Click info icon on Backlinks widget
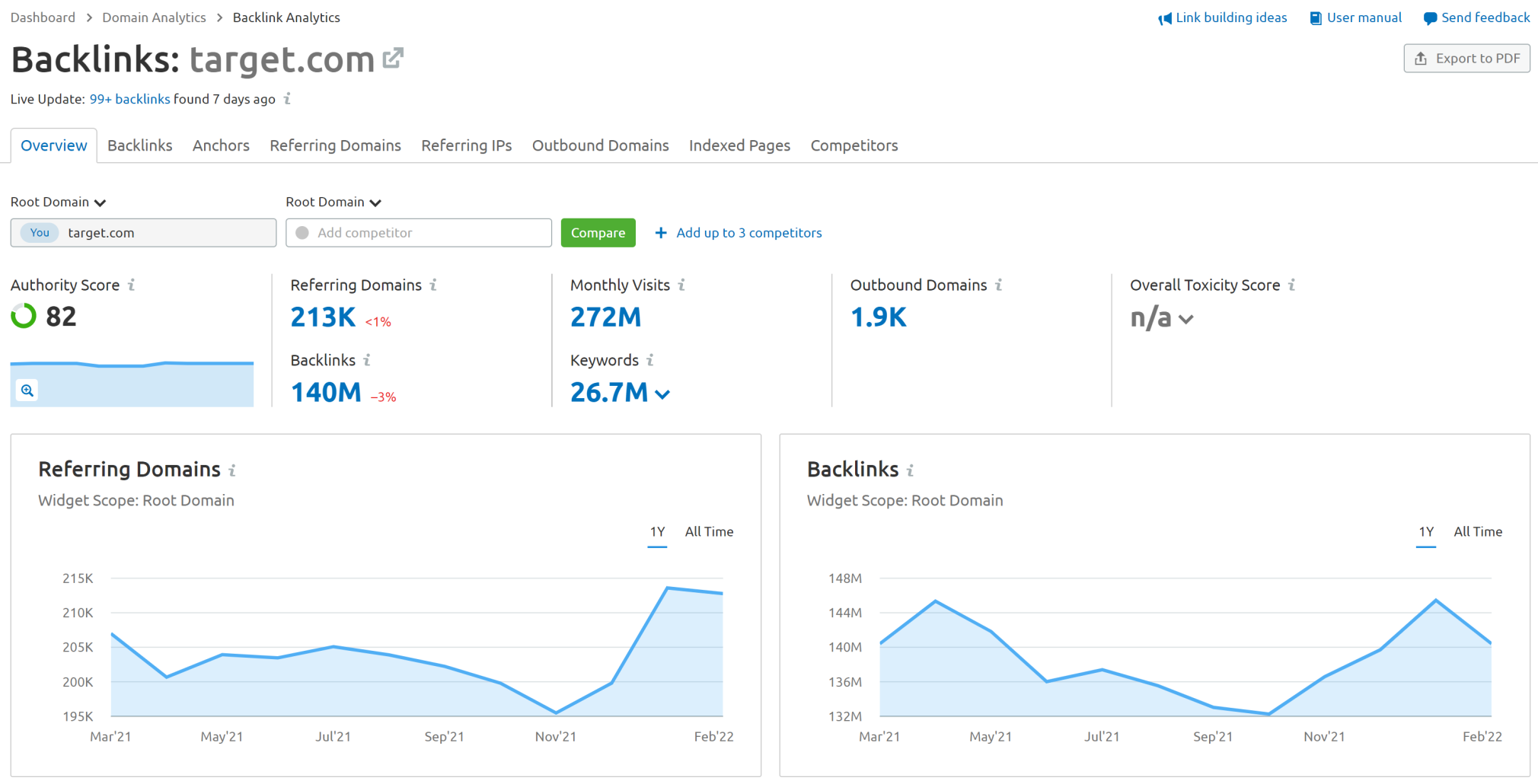The height and width of the screenshot is (784, 1538). pos(910,470)
